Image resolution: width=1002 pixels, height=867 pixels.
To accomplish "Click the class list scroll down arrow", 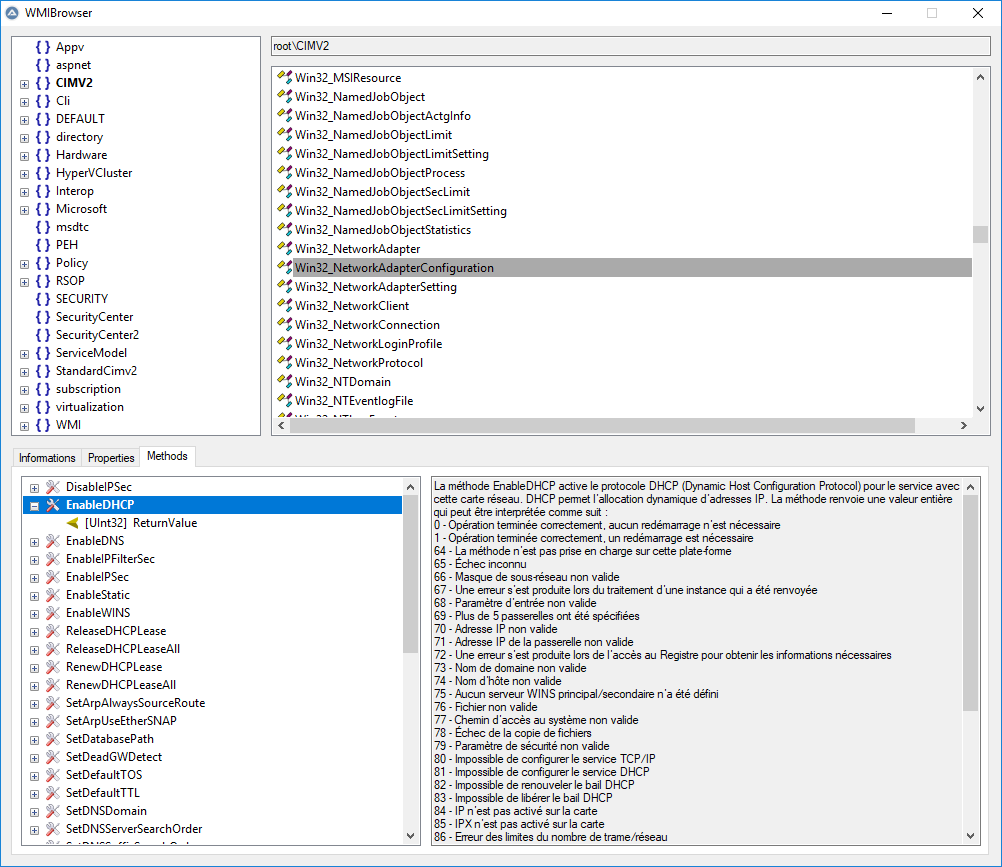I will [x=980, y=409].
